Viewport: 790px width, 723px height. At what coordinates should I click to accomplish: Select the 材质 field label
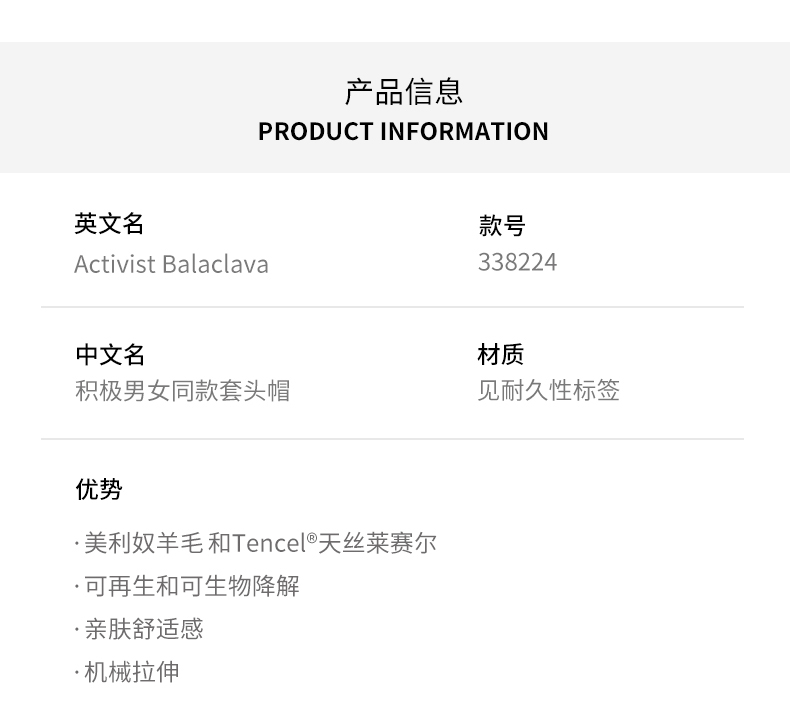pos(500,355)
